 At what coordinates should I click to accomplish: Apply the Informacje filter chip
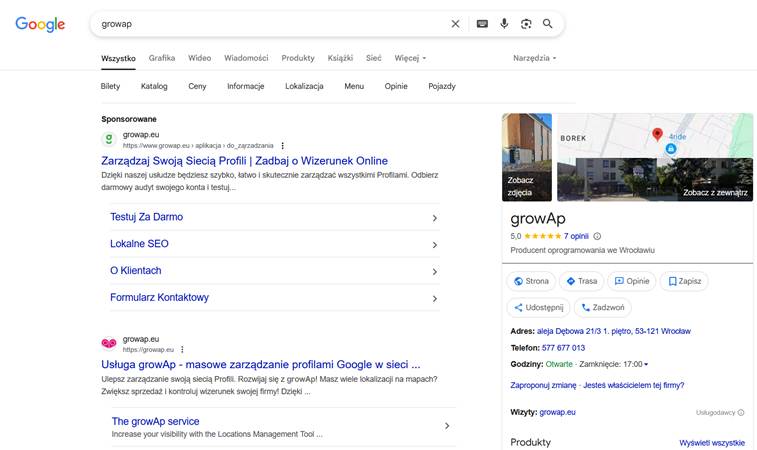click(246, 86)
